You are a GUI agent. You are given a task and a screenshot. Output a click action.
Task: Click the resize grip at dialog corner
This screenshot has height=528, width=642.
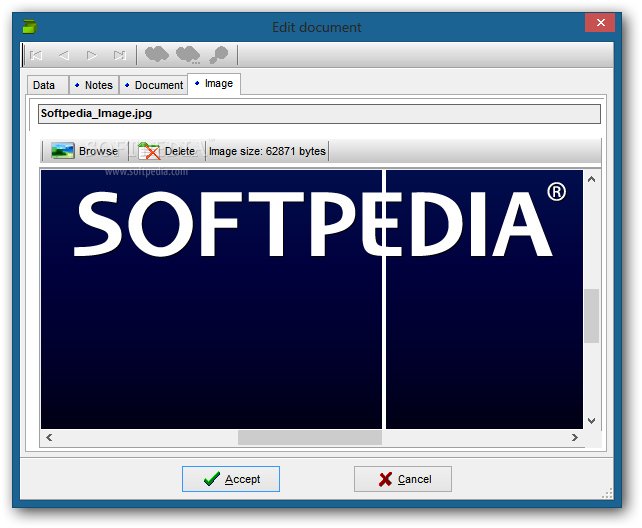click(607, 493)
